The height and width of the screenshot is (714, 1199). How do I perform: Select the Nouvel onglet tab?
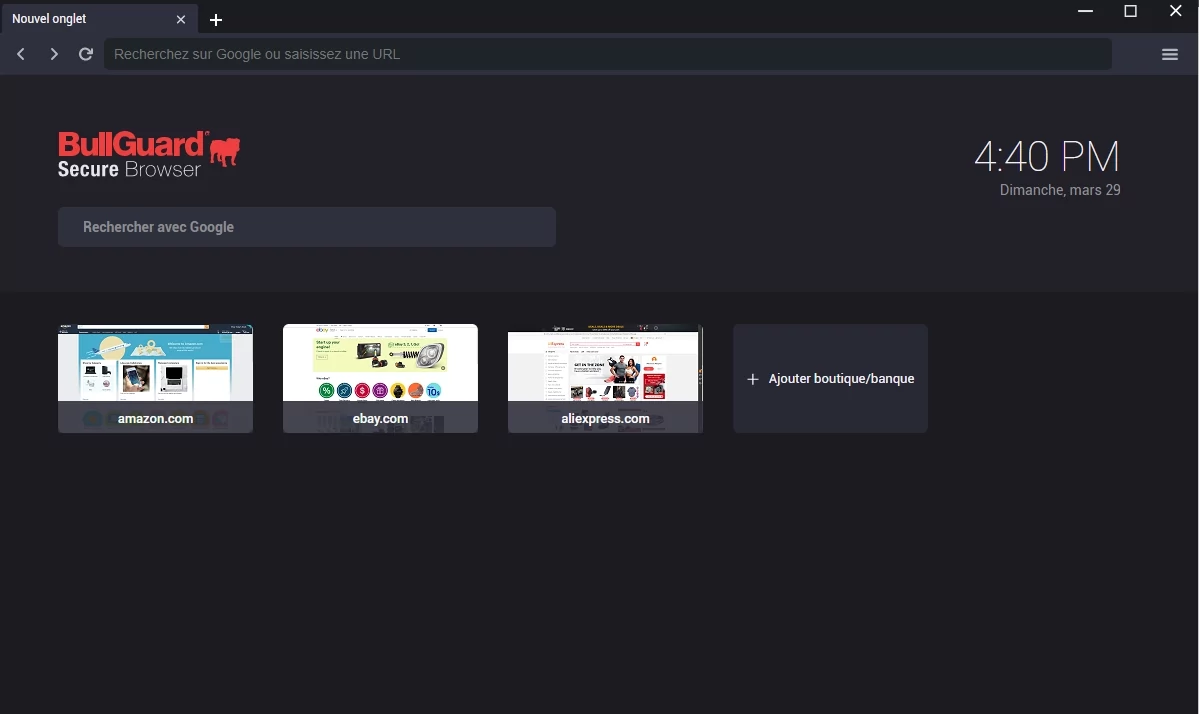point(99,18)
